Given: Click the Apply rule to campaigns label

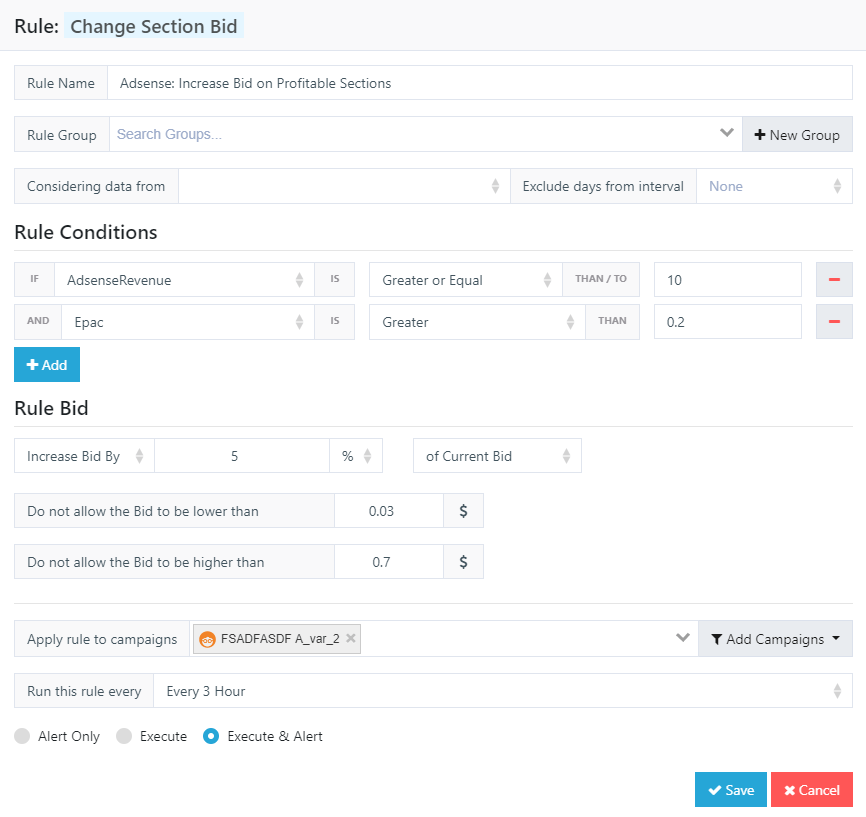Looking at the screenshot, I should 102,639.
